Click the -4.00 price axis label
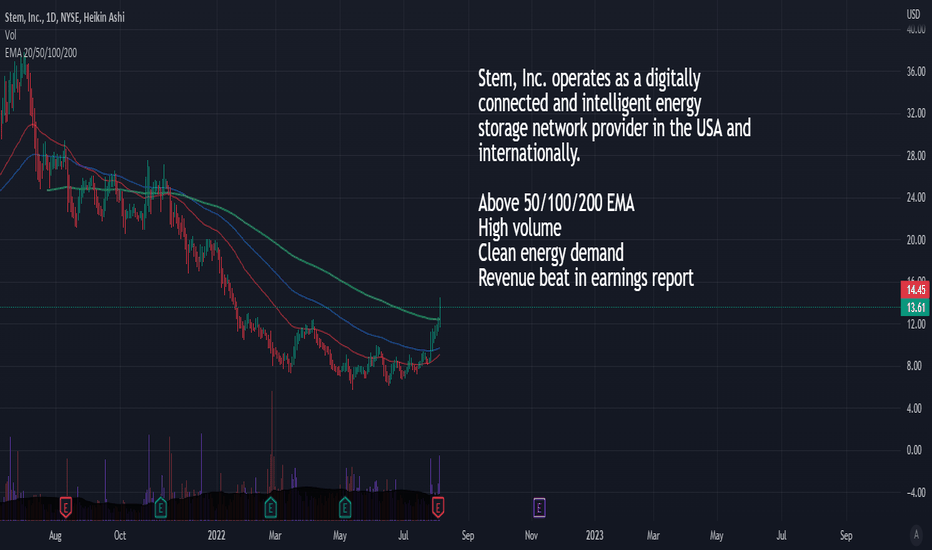Image resolution: width=932 pixels, height=550 pixels. click(x=916, y=492)
